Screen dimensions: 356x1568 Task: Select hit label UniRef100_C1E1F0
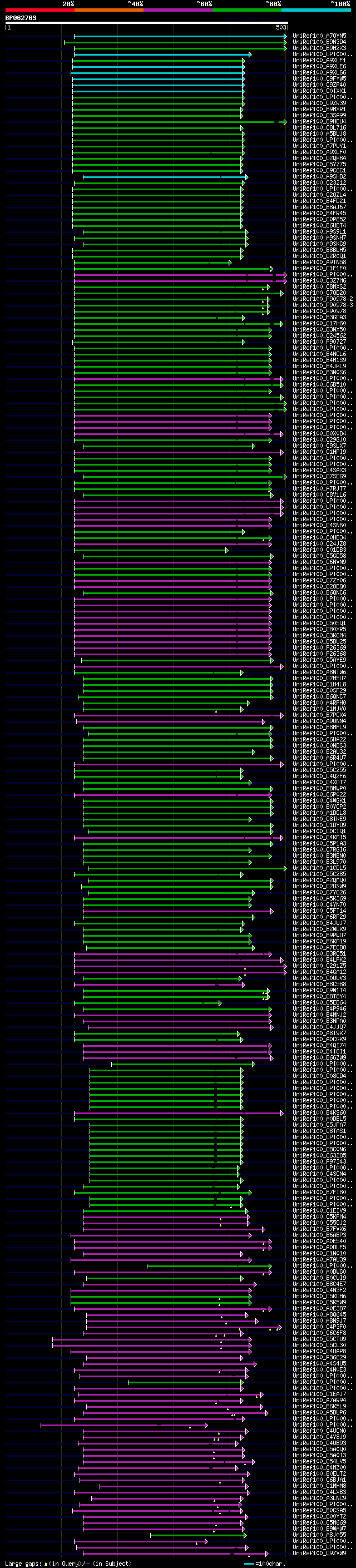[x=319, y=269]
